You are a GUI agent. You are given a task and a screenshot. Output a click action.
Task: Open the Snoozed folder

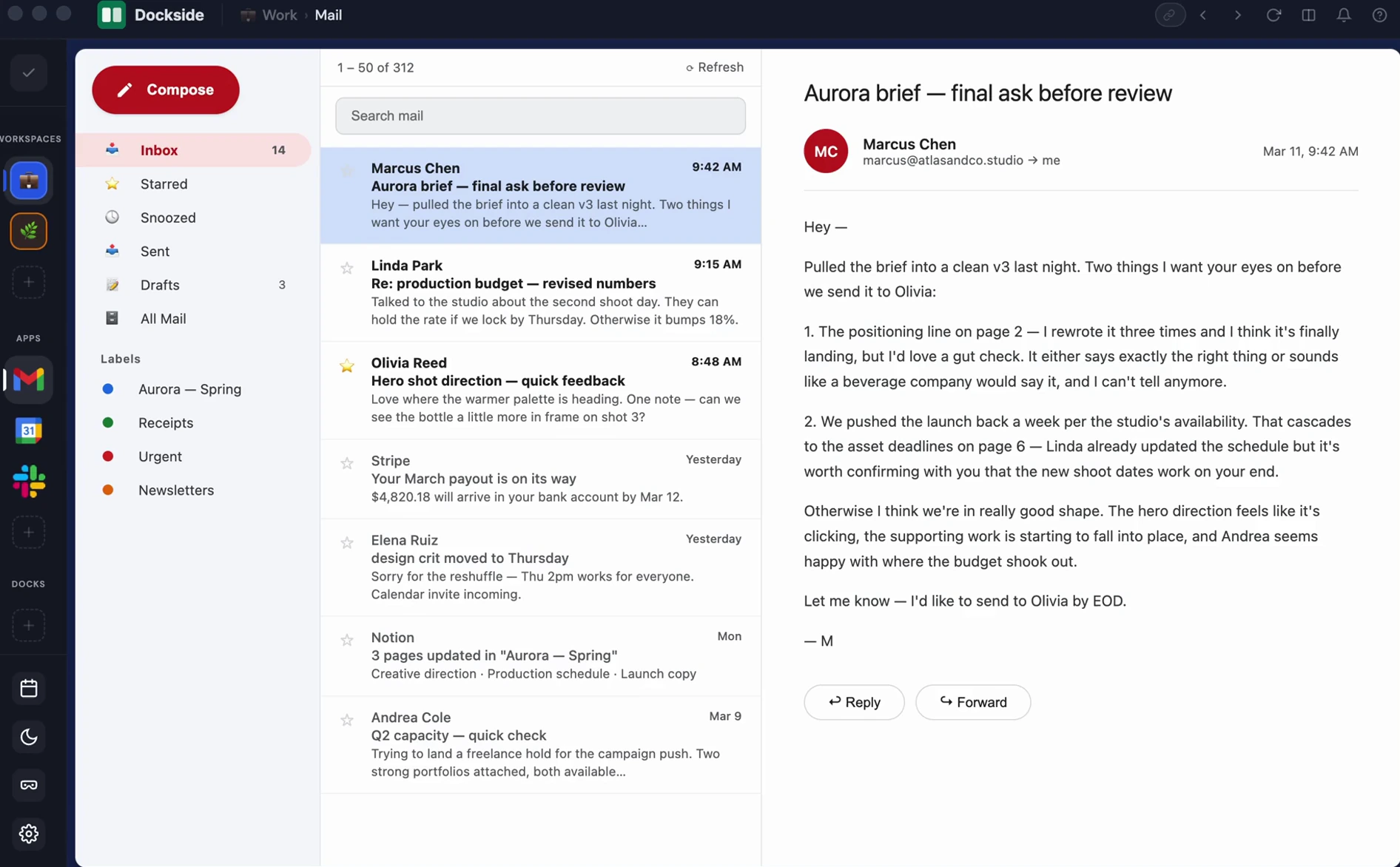pyautogui.click(x=194, y=217)
